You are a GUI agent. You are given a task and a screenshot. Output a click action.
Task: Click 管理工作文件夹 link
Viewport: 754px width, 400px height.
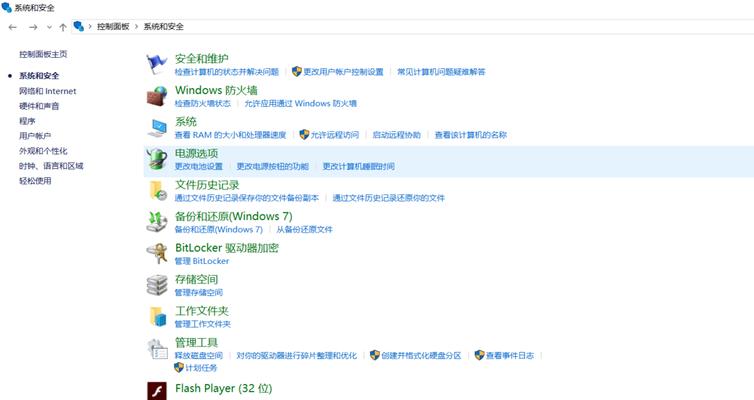tap(202, 324)
